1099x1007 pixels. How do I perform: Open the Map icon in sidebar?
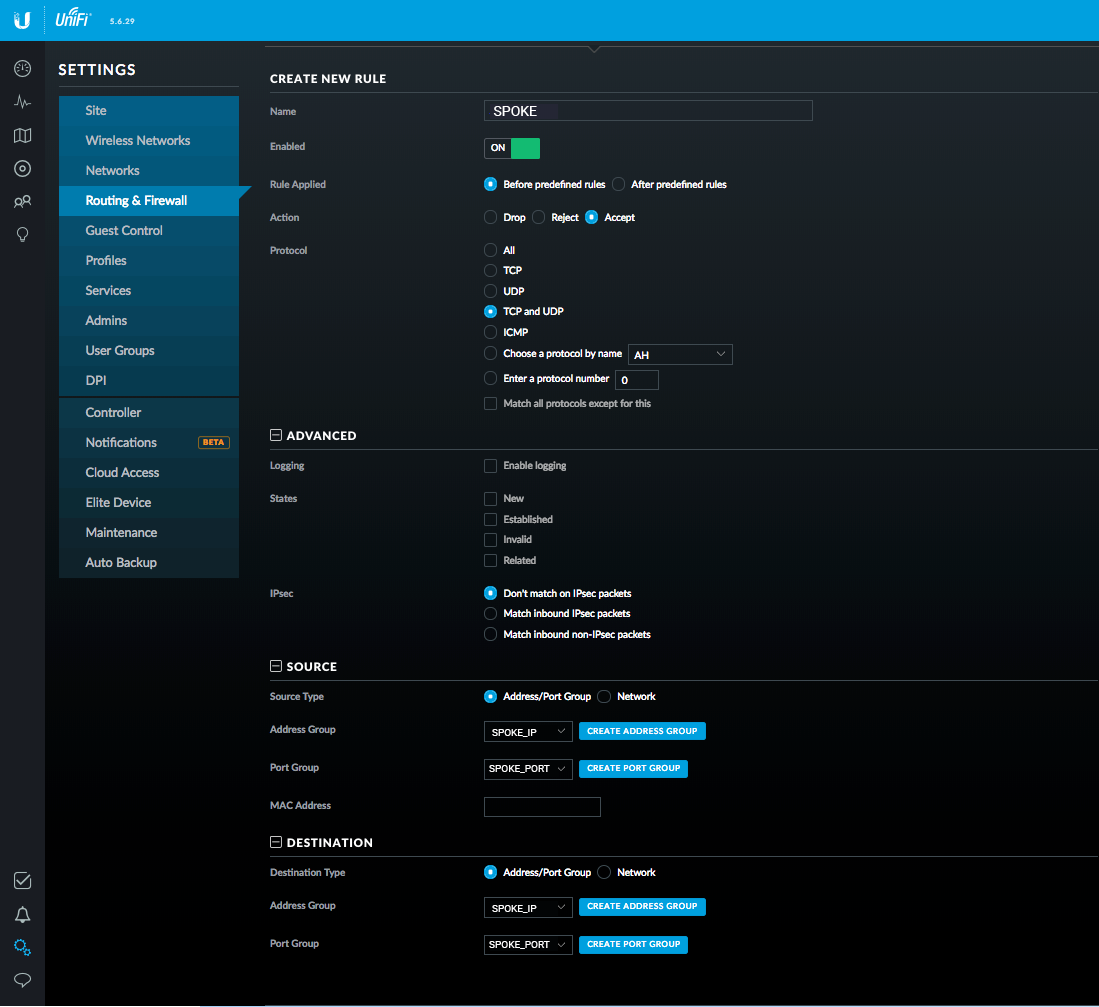[22, 135]
